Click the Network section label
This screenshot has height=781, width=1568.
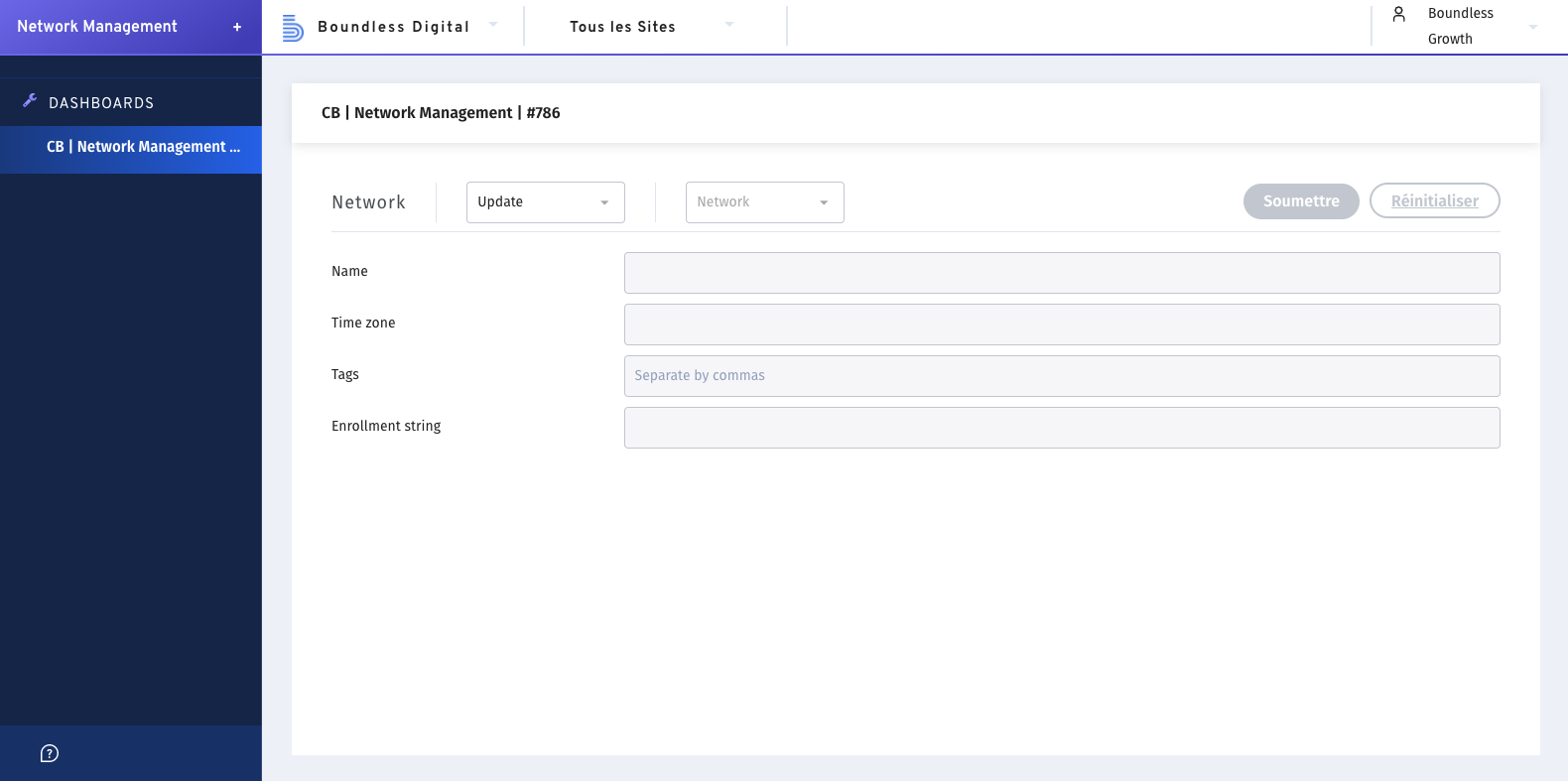point(368,202)
